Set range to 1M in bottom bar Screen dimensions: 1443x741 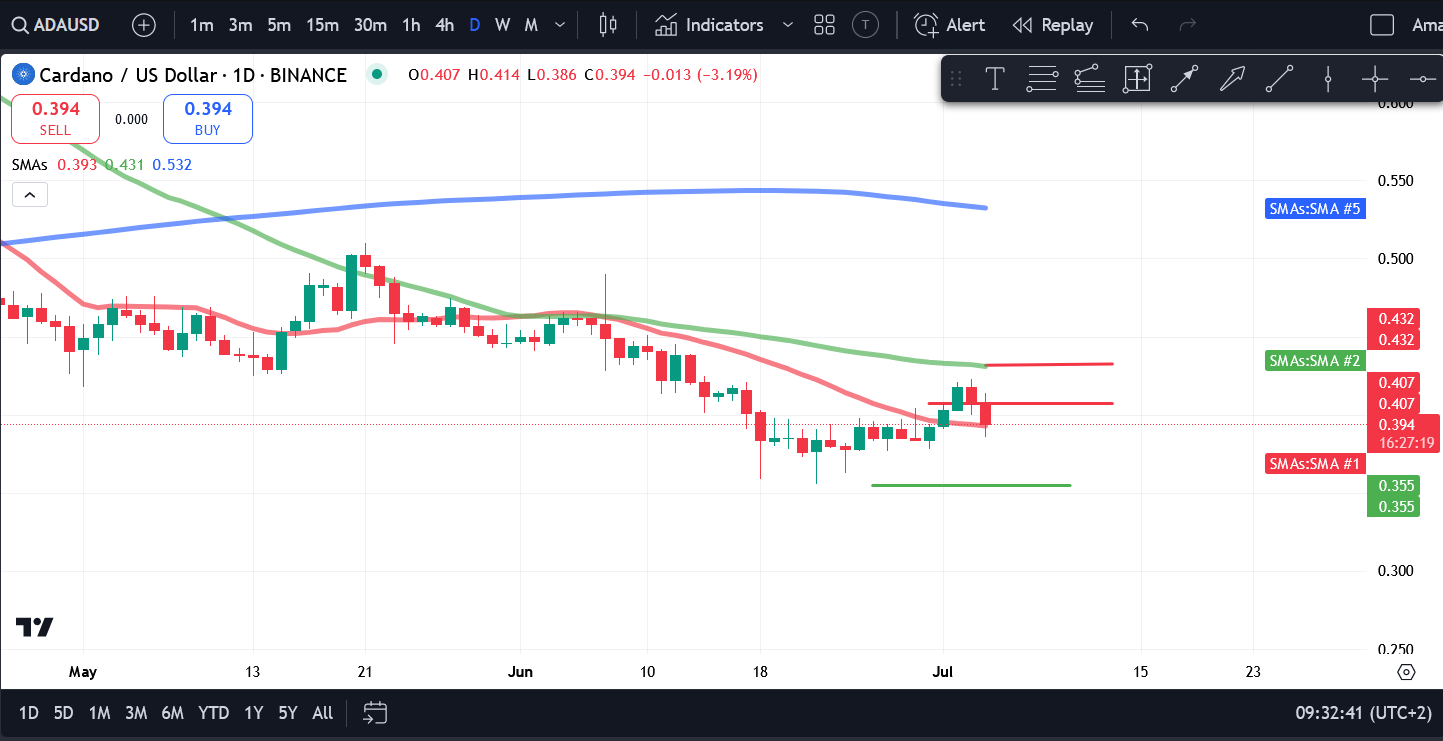click(x=99, y=713)
